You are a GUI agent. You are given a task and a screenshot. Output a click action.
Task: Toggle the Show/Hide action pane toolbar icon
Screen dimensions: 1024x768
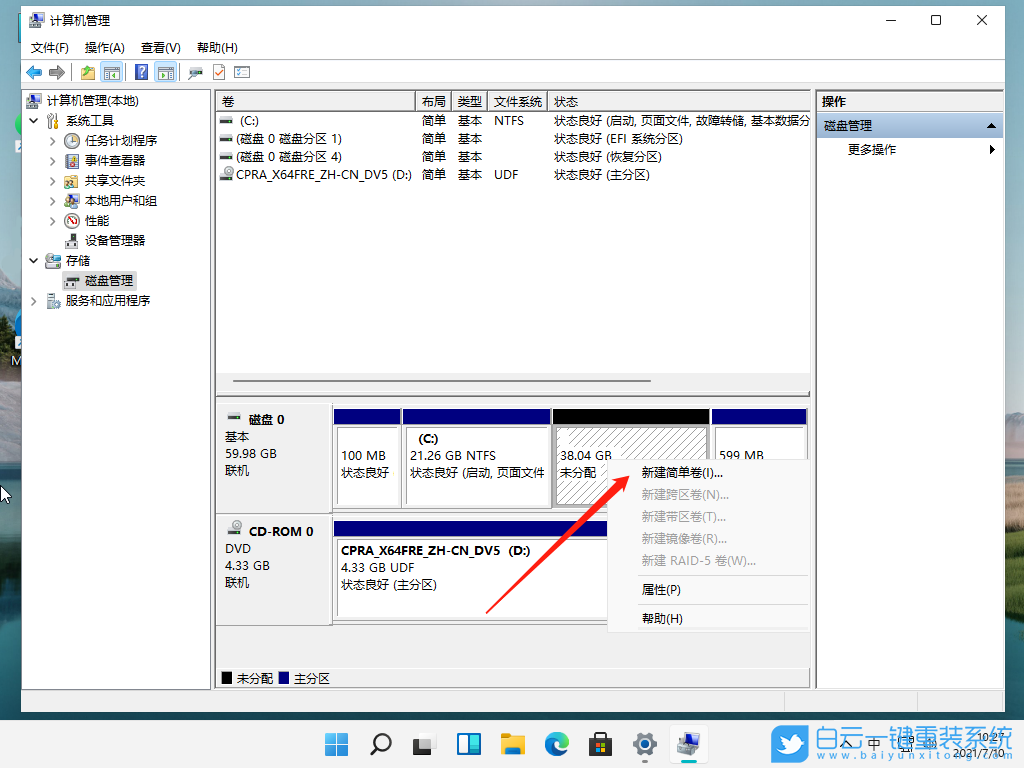pyautogui.click(x=164, y=71)
